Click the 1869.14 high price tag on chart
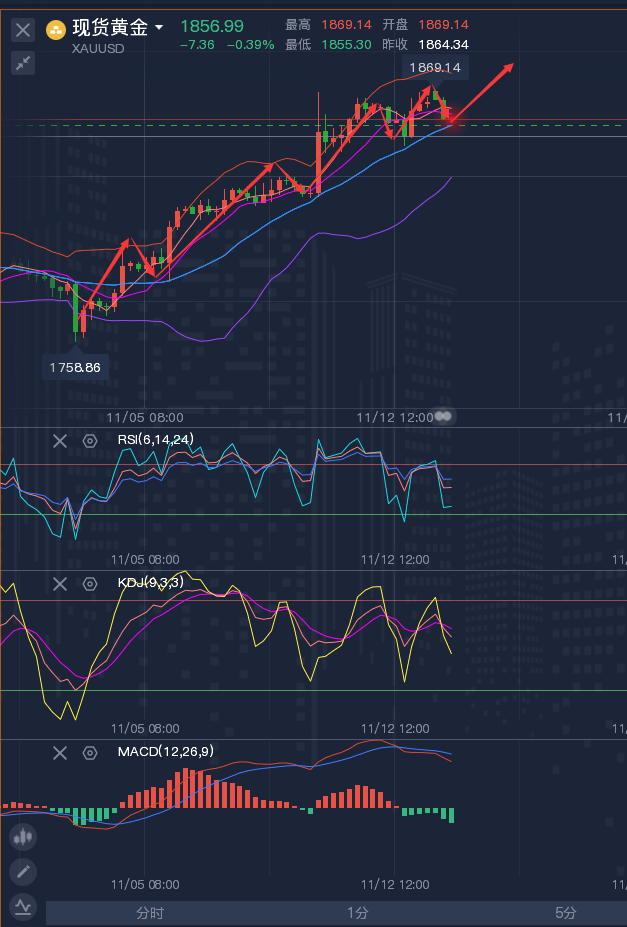Viewport: 627px width, 927px height. click(435, 67)
